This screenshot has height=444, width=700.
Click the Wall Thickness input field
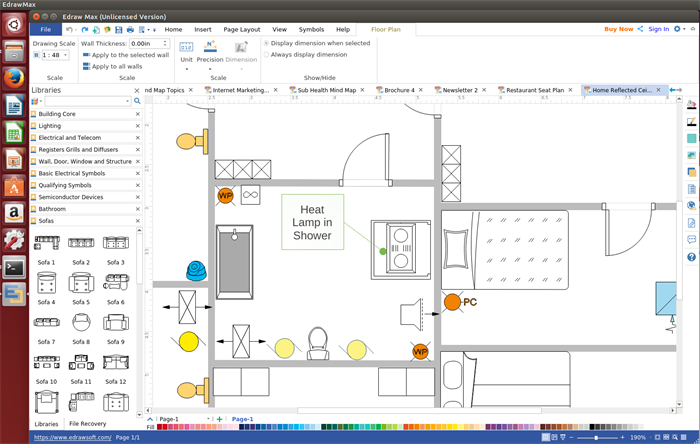click(142, 44)
